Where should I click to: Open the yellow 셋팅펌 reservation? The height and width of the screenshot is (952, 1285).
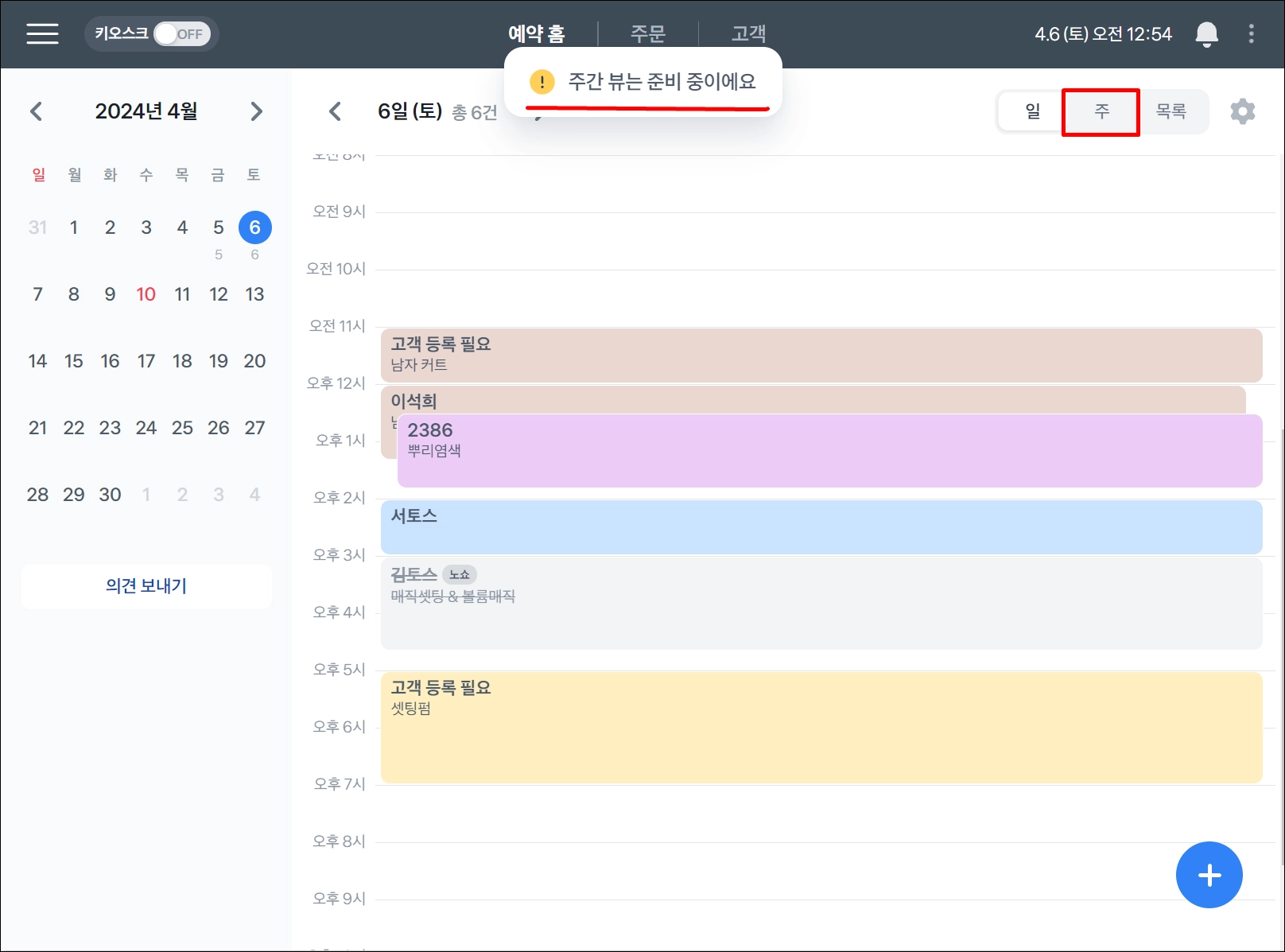[x=821, y=728]
